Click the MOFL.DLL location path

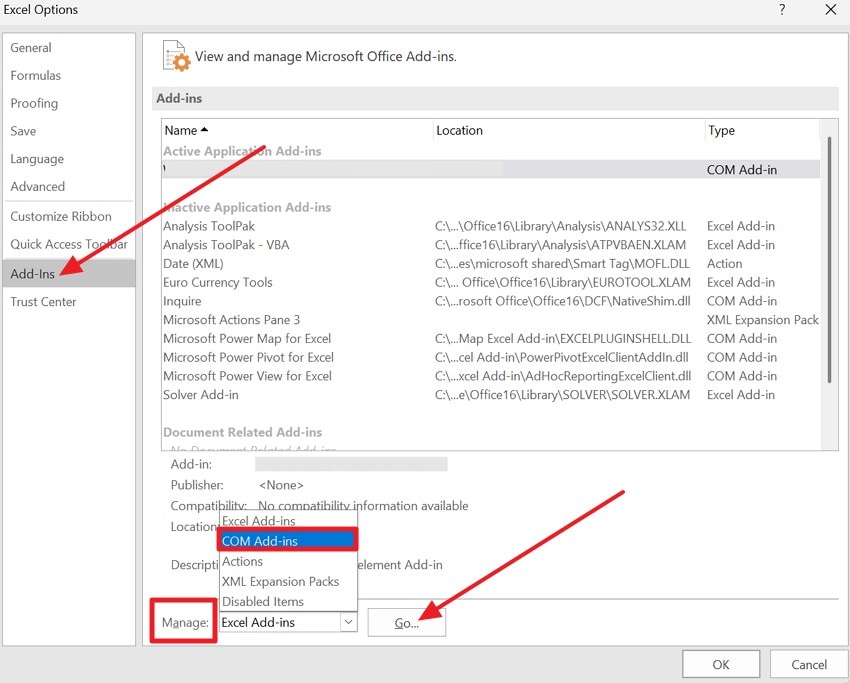pos(562,263)
